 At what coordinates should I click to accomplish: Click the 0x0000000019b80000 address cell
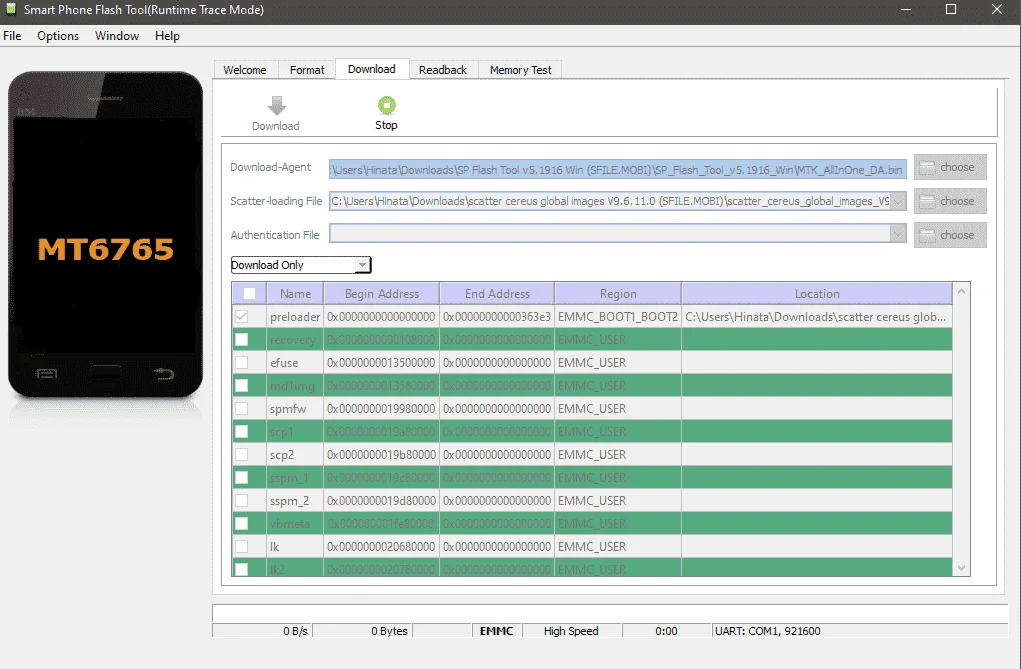(382, 455)
